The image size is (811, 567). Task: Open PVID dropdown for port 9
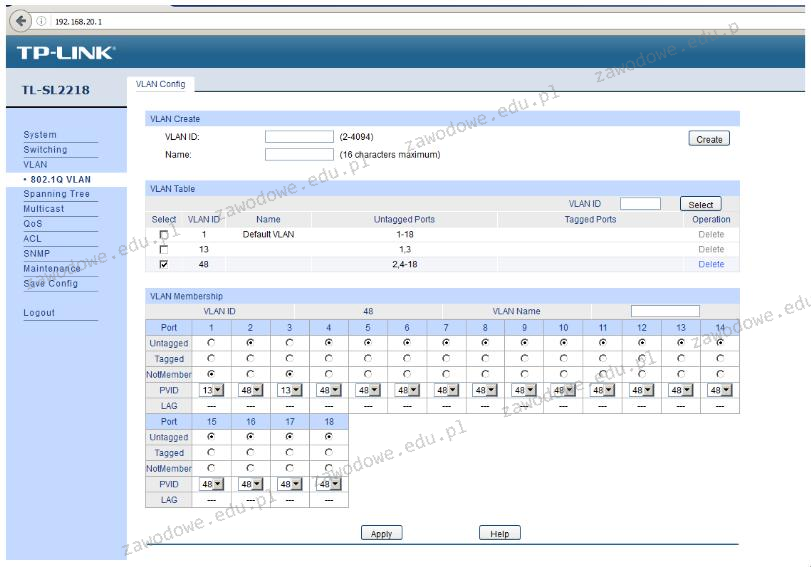pyautogui.click(x=524, y=390)
